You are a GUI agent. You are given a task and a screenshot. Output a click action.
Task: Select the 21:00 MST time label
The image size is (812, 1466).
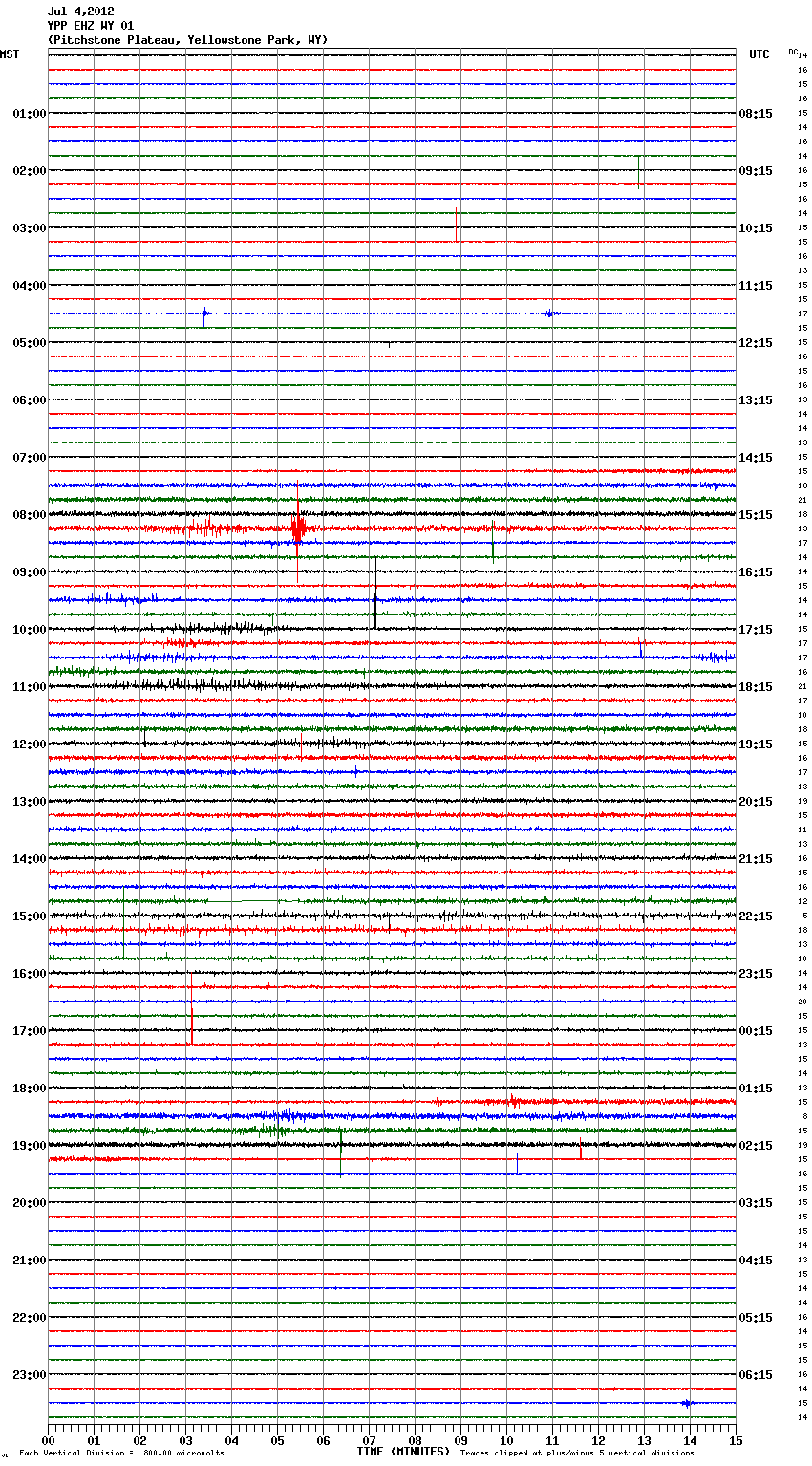[29, 1261]
